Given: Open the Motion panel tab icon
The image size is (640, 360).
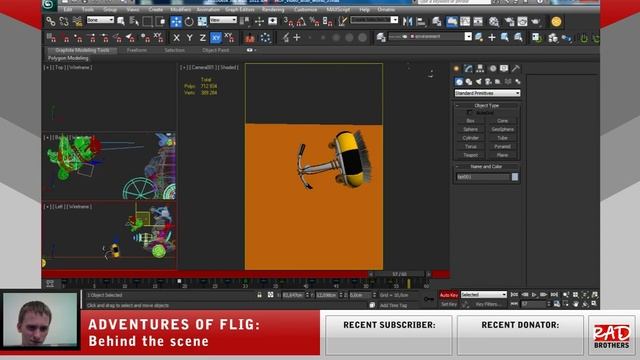Looking at the screenshot, I should click(493, 69).
